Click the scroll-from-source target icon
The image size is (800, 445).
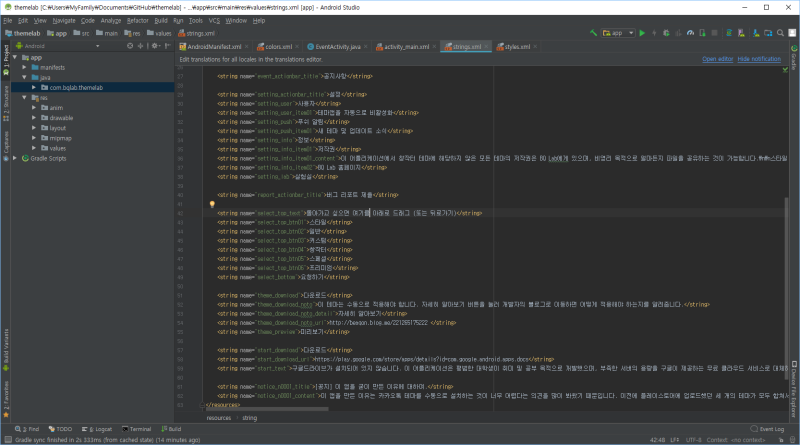pos(130,46)
